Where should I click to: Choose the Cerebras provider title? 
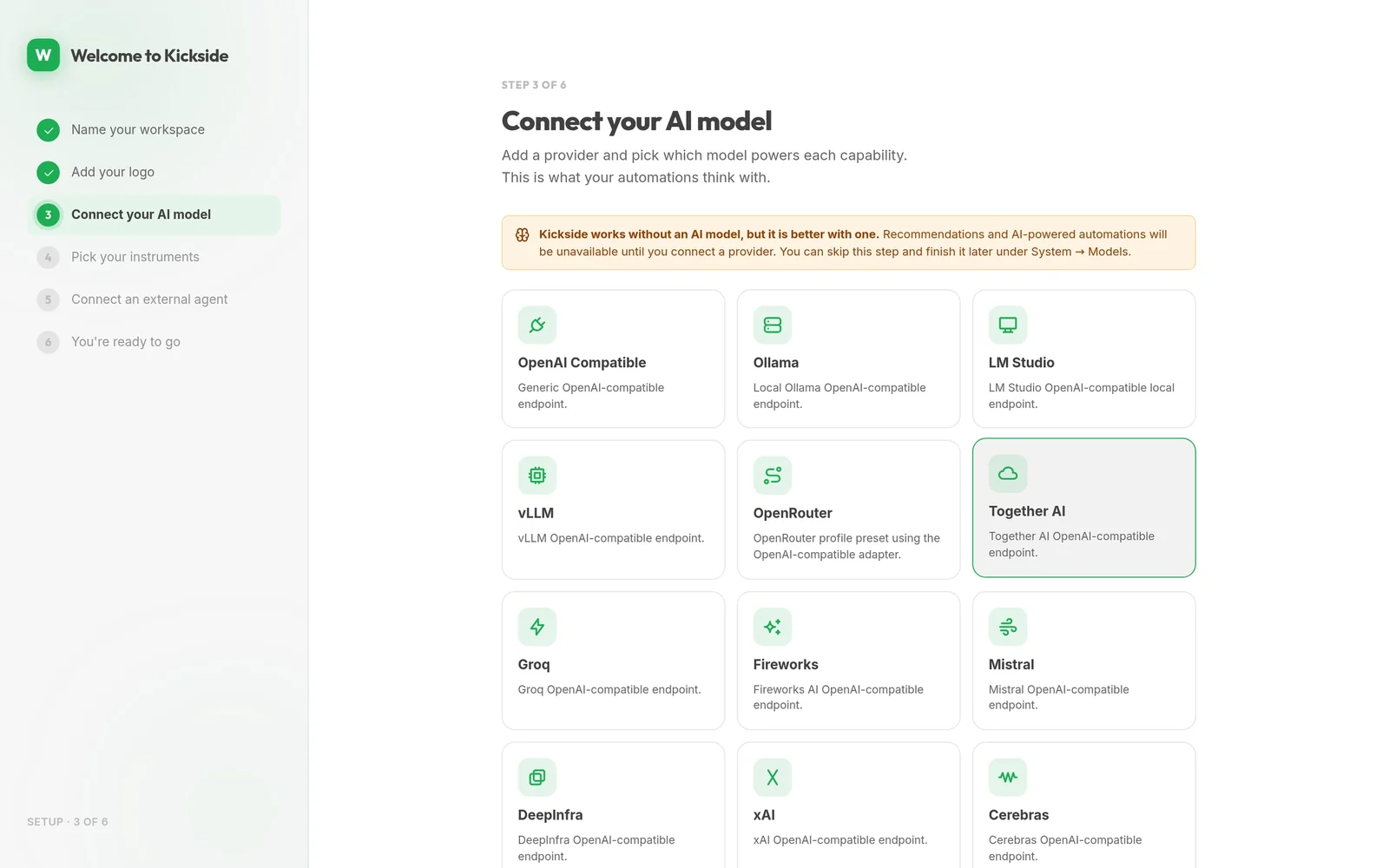click(1018, 816)
